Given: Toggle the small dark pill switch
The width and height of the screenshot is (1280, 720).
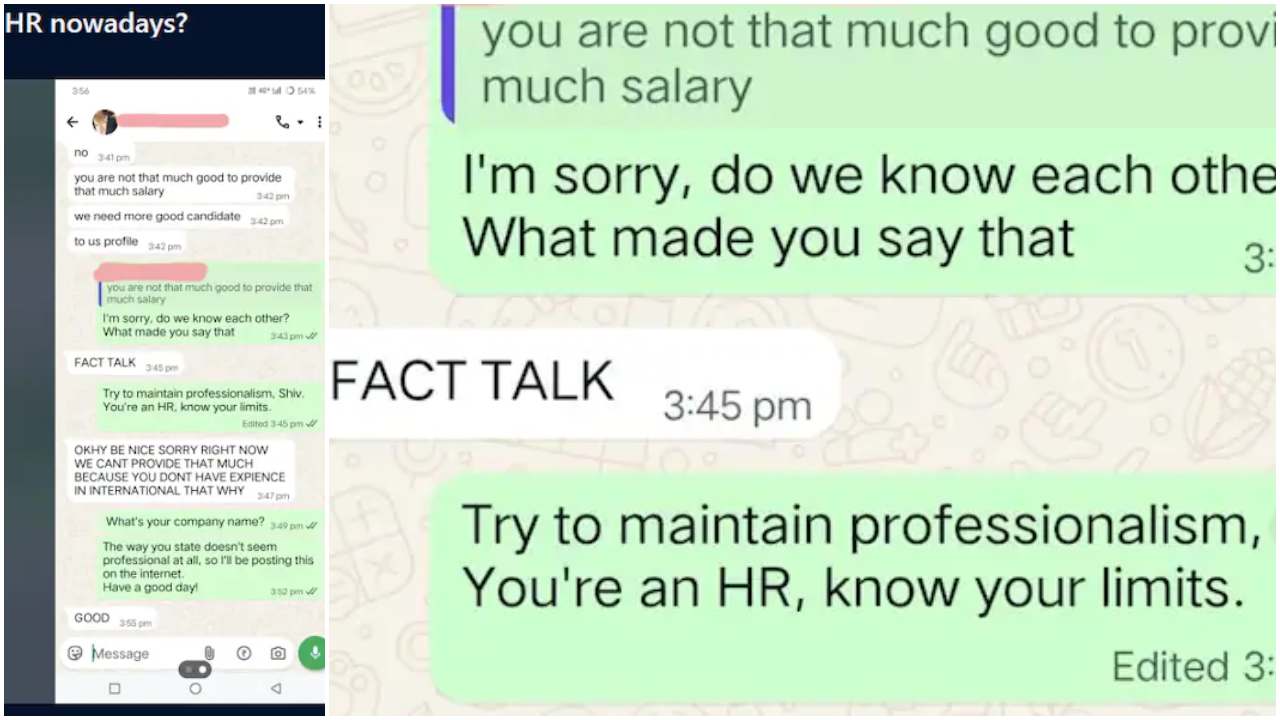Looking at the screenshot, I should click(x=195, y=669).
